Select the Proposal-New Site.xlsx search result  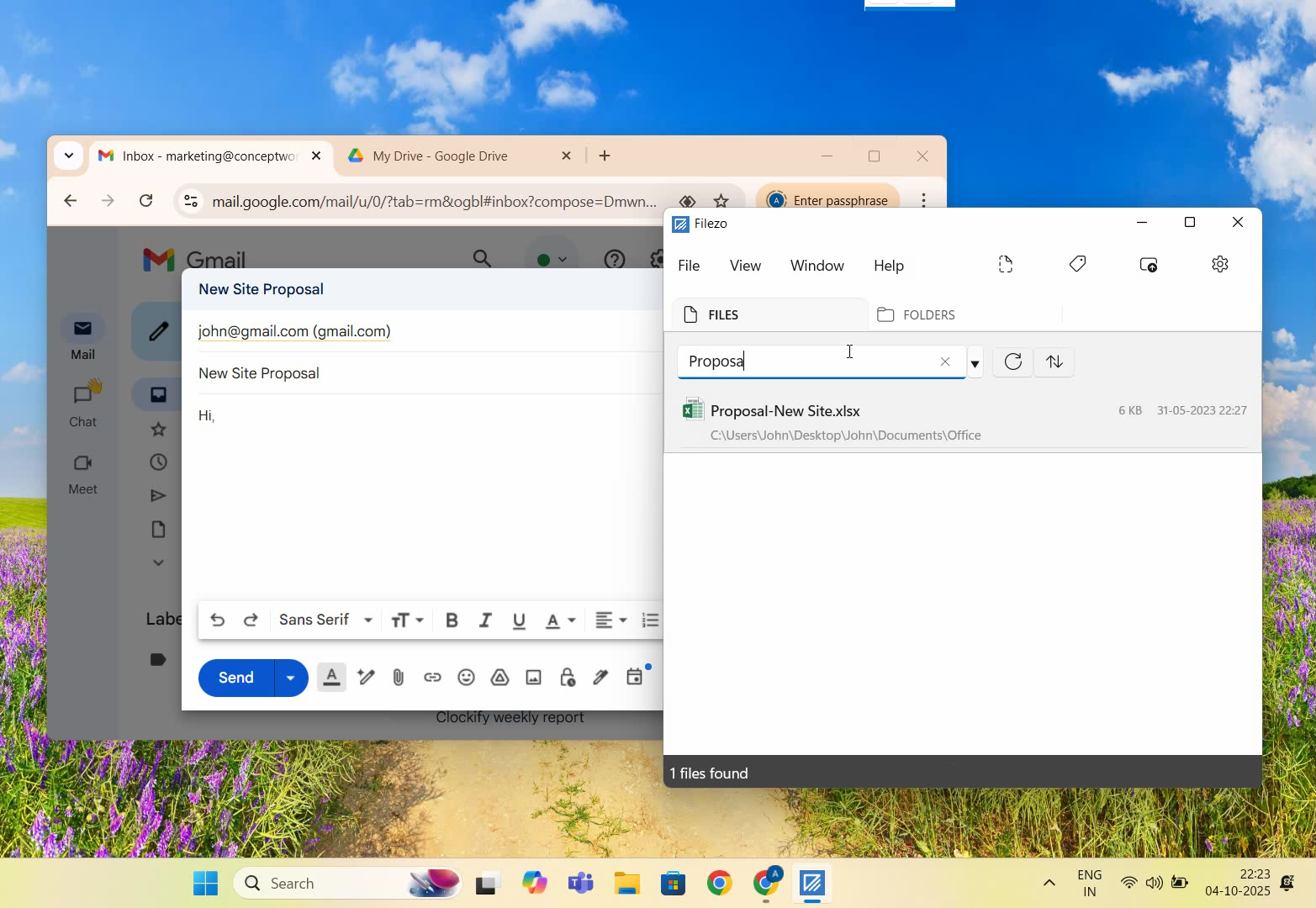click(785, 411)
